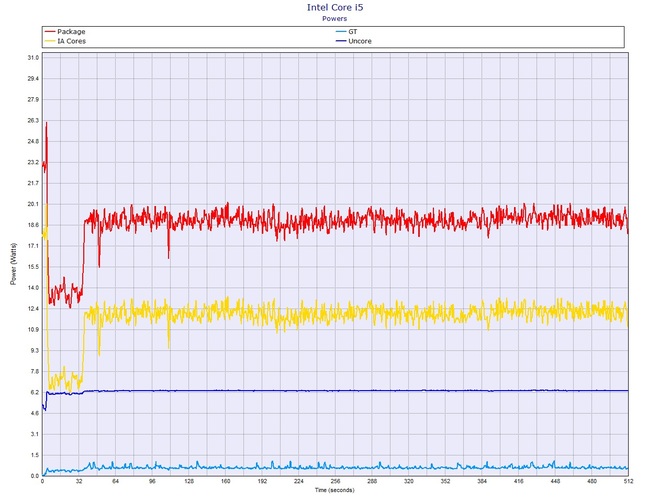Click the 512 x-axis tick label
This screenshot has height=502, width=670.
628,481
